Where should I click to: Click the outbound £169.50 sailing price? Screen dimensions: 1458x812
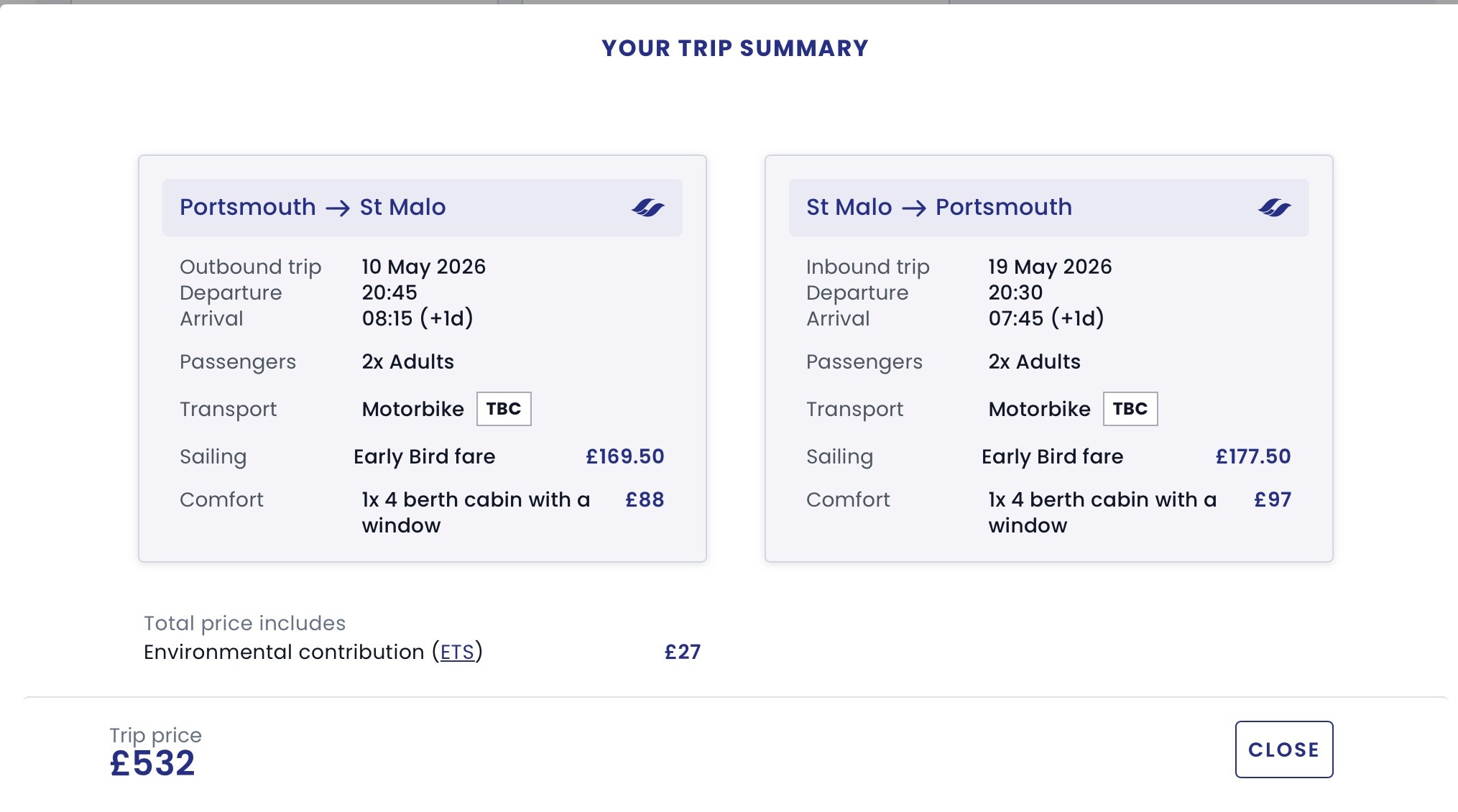[624, 456]
